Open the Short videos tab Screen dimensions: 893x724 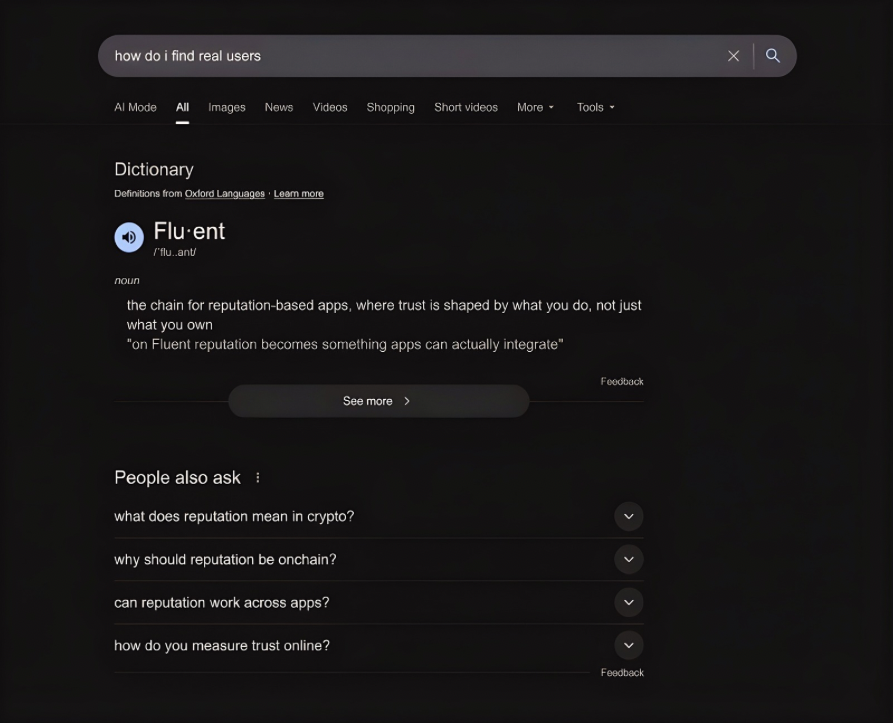click(x=466, y=107)
